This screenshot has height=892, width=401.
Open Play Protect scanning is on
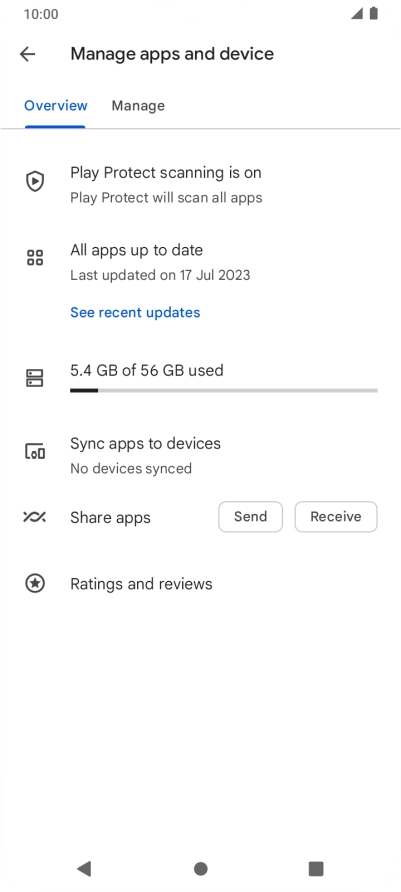200,184
